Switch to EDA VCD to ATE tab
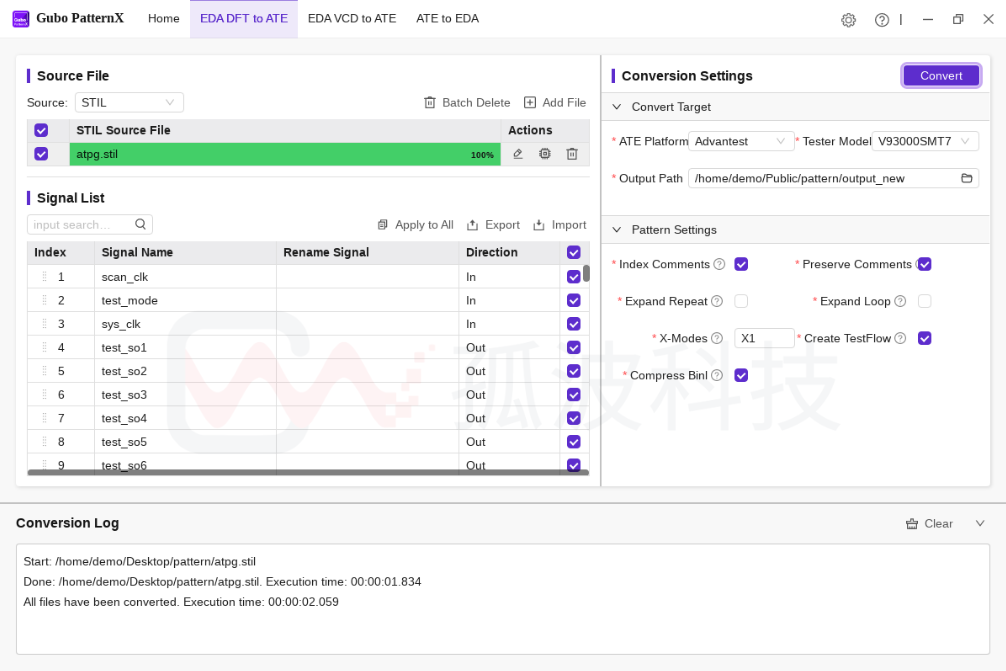 coord(352,19)
